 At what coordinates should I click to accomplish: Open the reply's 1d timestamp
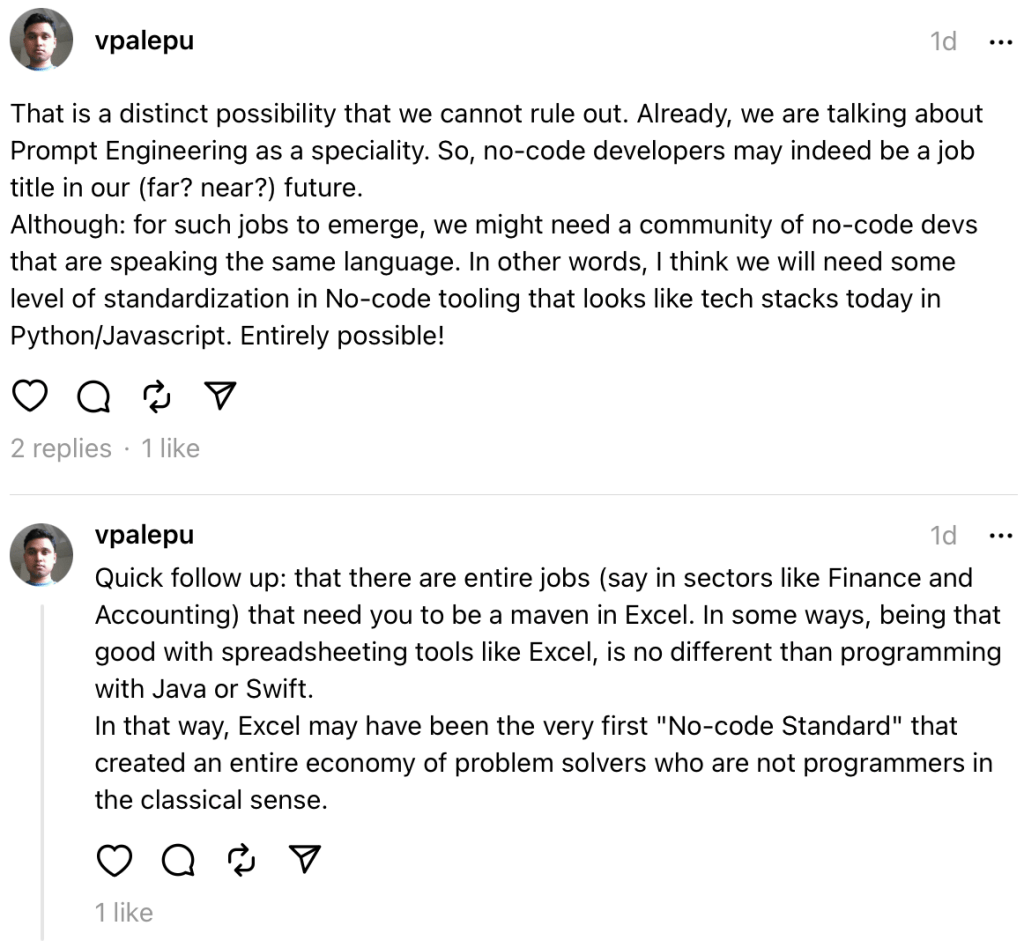[943, 536]
